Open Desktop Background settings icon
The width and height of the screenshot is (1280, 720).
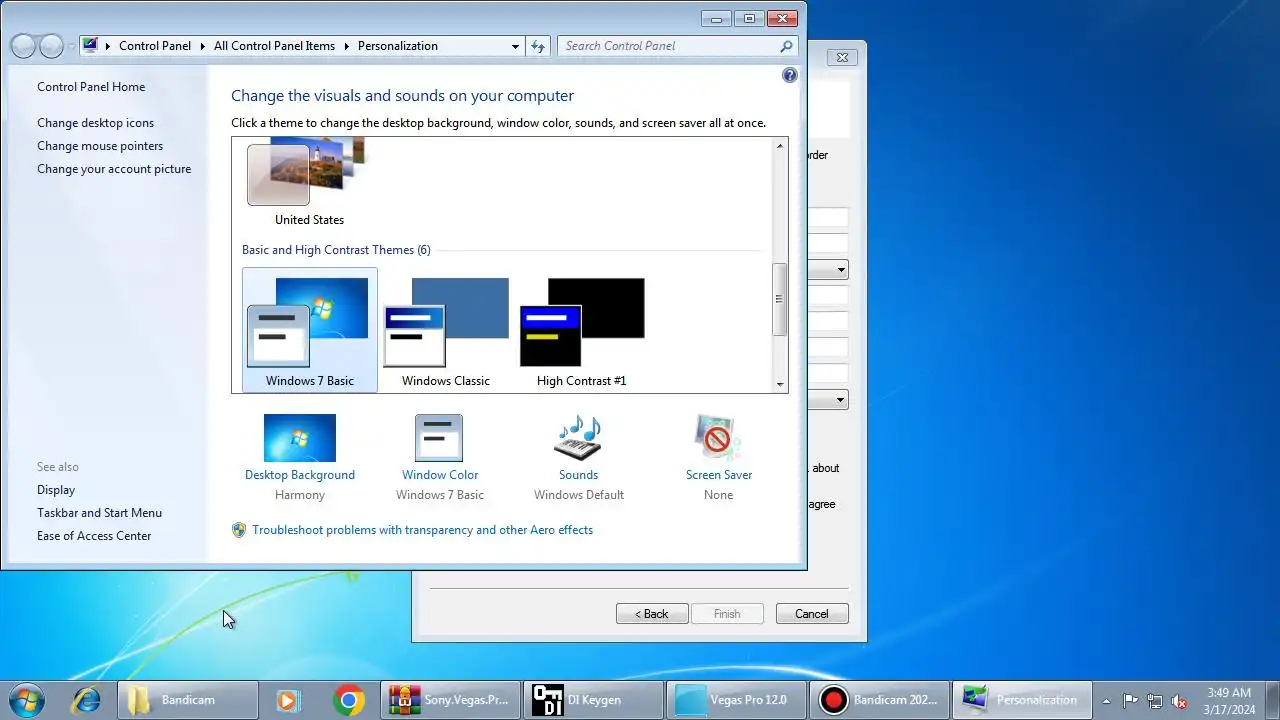click(300, 438)
